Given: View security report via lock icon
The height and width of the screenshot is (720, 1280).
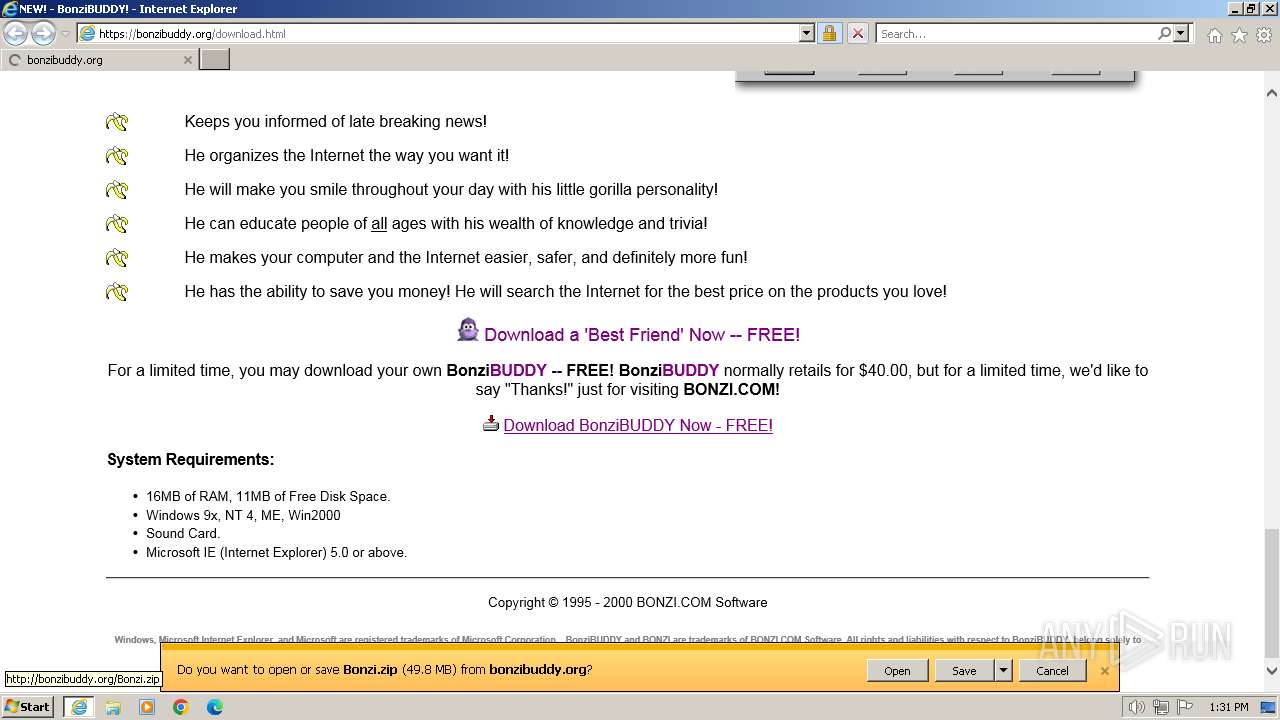Looking at the screenshot, I should click(x=829, y=34).
